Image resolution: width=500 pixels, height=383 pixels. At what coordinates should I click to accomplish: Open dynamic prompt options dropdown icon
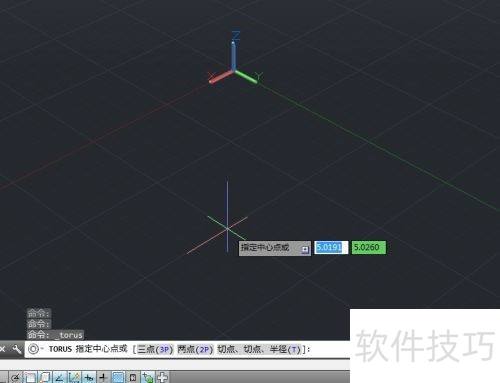[305, 249]
